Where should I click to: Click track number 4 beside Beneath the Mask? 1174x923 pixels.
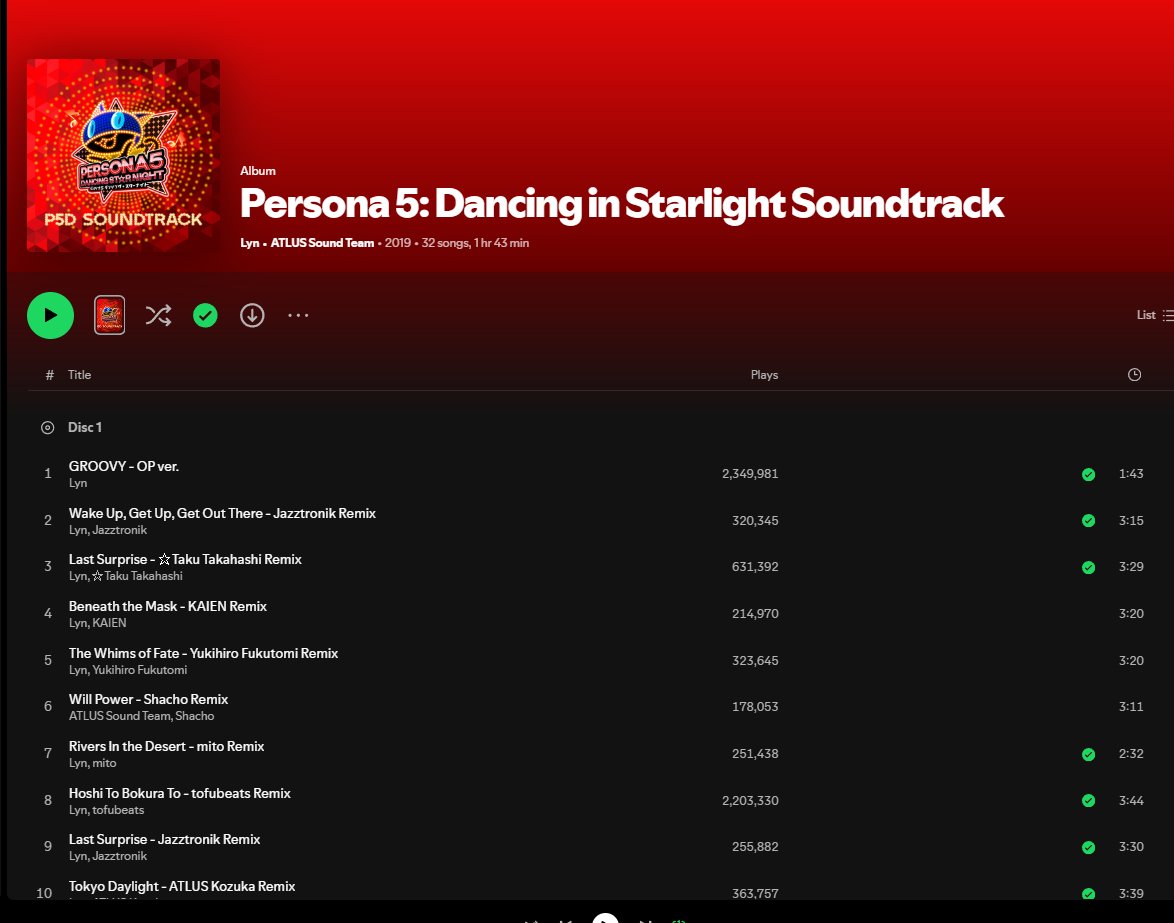[48, 614]
